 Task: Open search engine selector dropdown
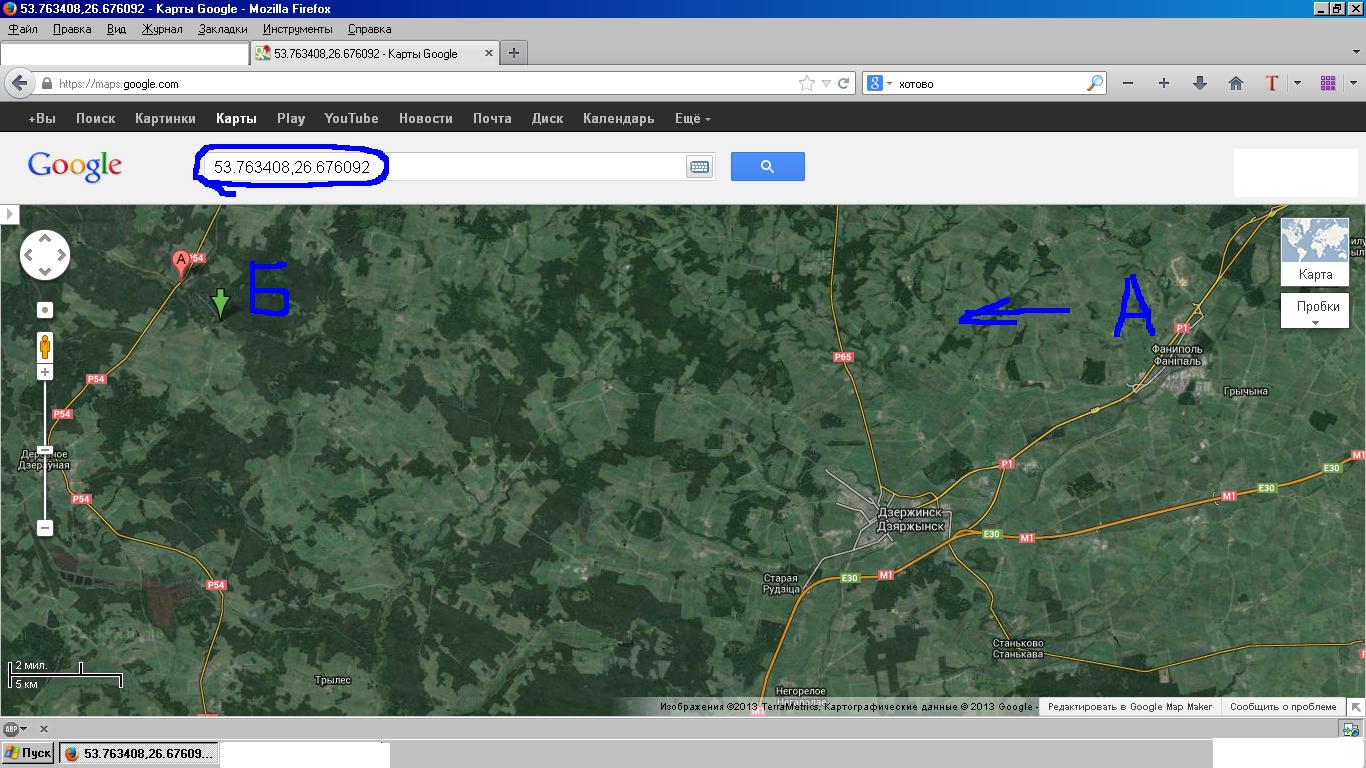tap(879, 84)
